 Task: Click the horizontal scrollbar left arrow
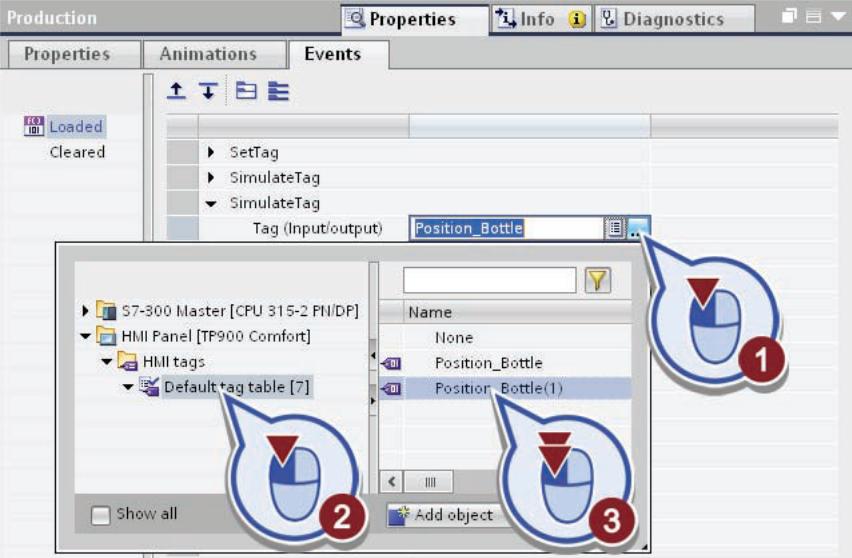(x=392, y=481)
